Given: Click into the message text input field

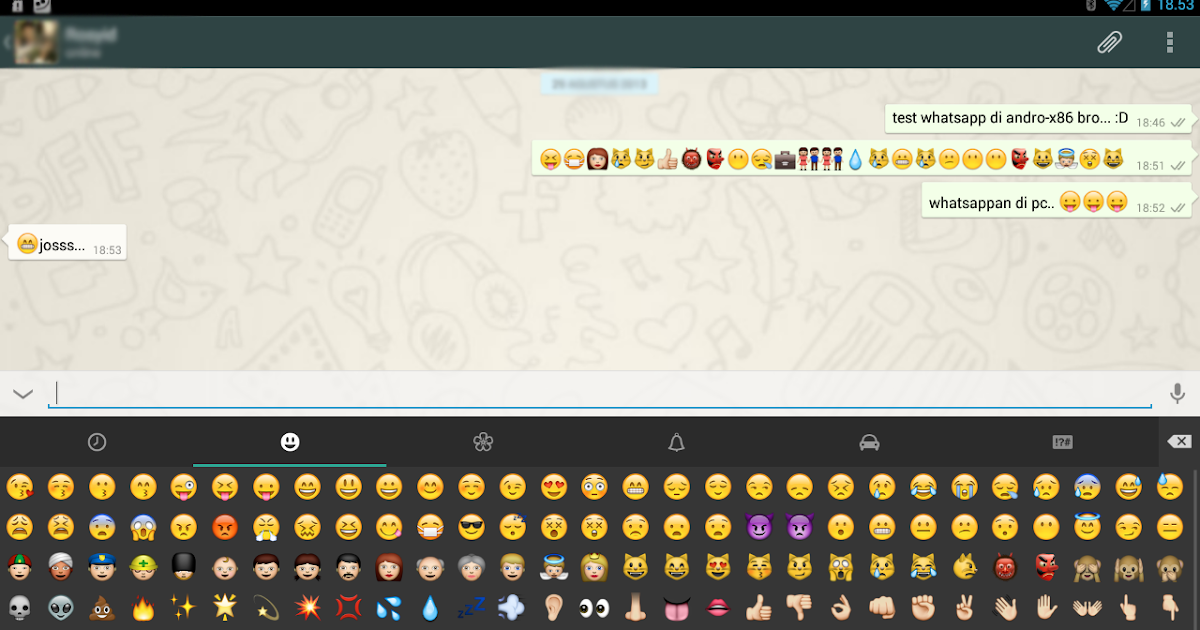Looking at the screenshot, I should (x=600, y=393).
